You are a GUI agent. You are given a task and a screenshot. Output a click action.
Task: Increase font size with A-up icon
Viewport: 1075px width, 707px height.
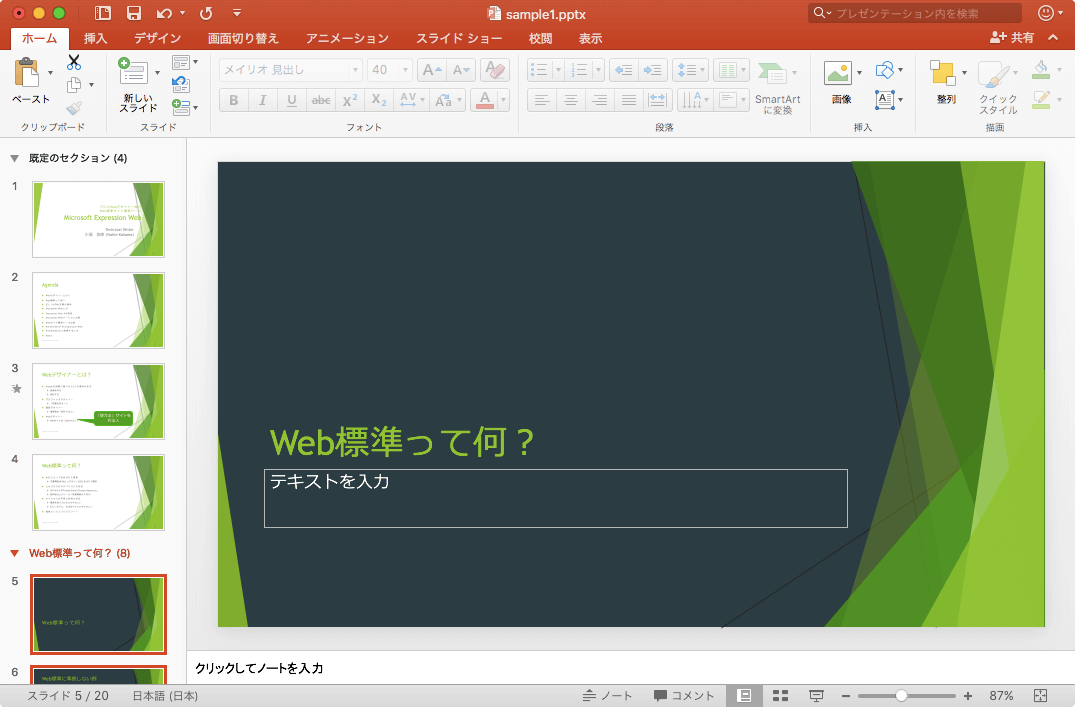(432, 70)
